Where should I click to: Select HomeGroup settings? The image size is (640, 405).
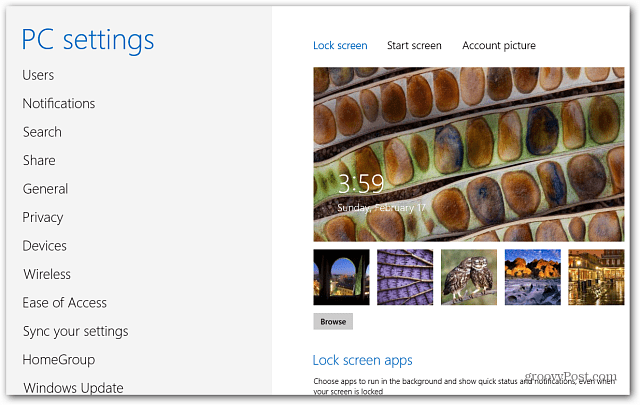(59, 360)
